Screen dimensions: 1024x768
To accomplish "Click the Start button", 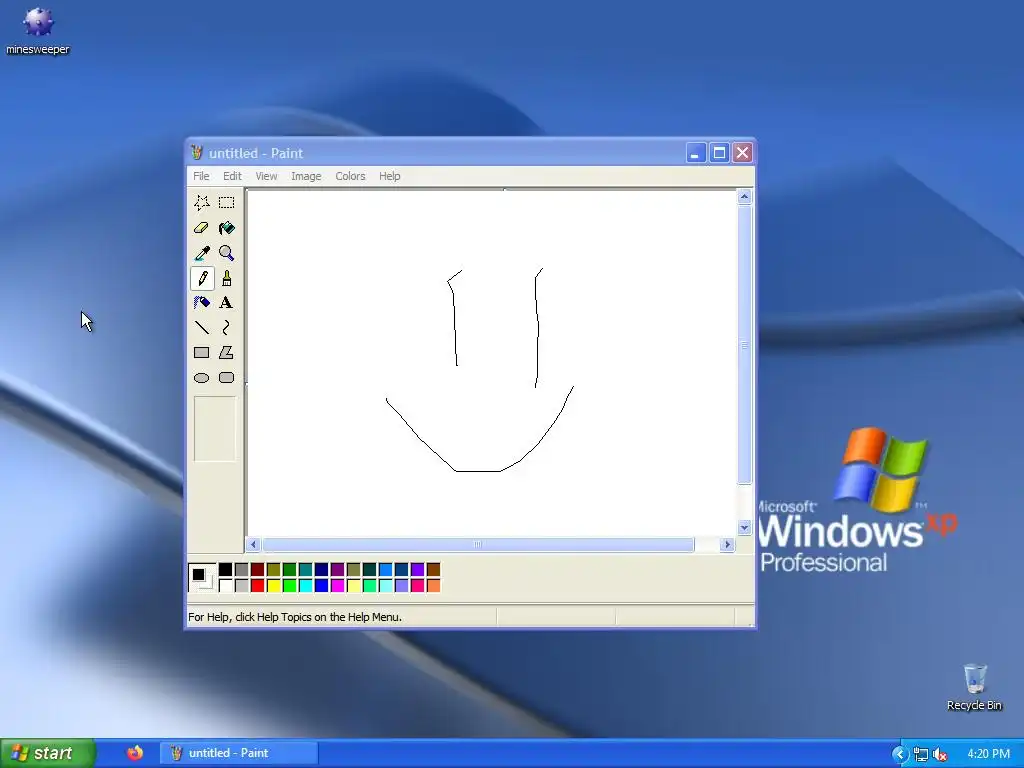I will (x=47, y=753).
